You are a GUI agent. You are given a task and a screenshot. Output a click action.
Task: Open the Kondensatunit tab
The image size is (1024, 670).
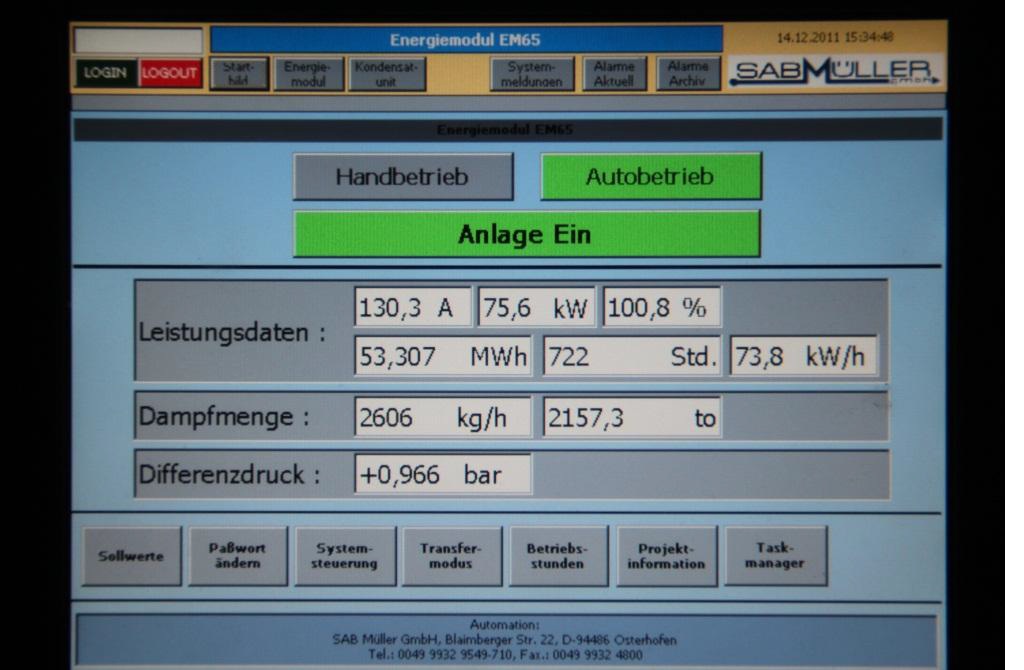(x=387, y=74)
